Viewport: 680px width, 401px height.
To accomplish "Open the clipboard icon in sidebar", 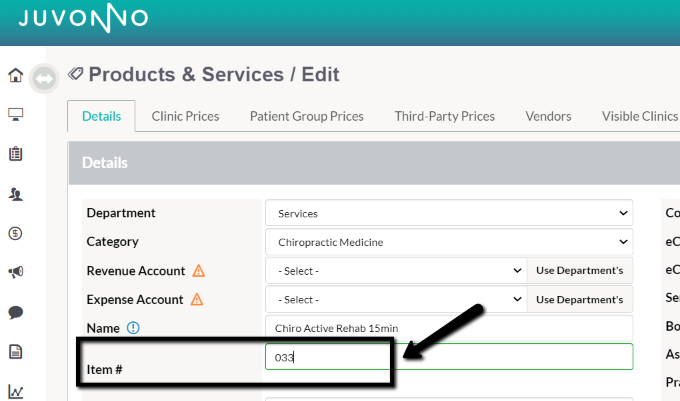I will [16, 153].
